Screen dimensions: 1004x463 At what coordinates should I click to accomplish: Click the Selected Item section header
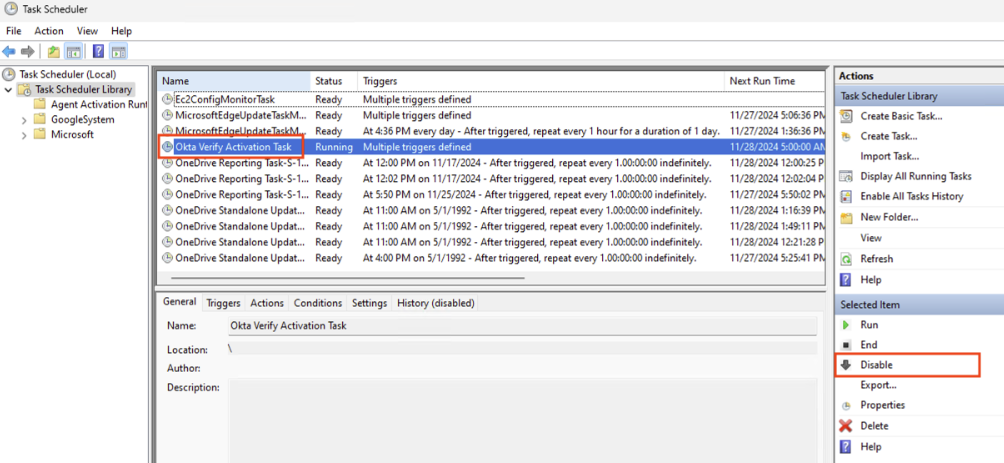pos(919,305)
